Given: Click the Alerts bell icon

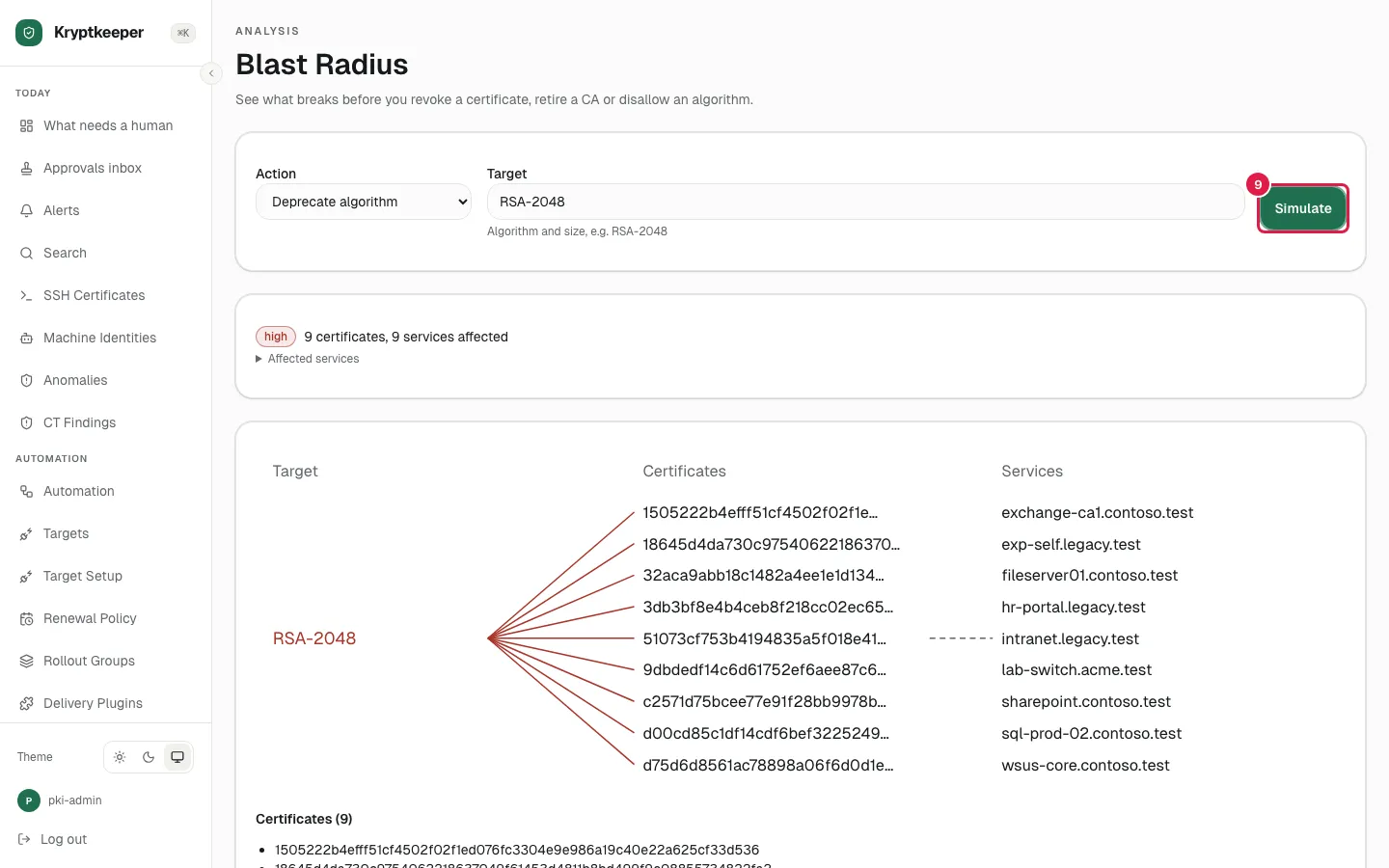Looking at the screenshot, I should coord(26,211).
